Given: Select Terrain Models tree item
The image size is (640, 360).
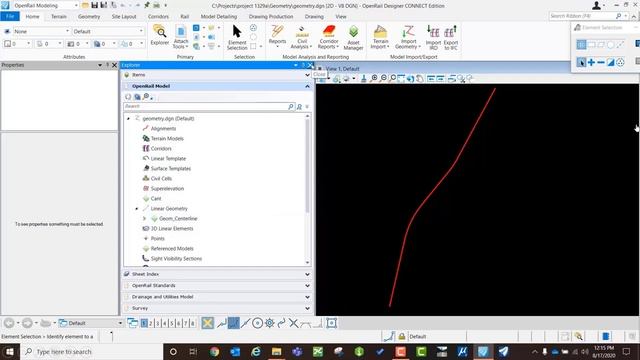Looking at the screenshot, I should point(167,138).
